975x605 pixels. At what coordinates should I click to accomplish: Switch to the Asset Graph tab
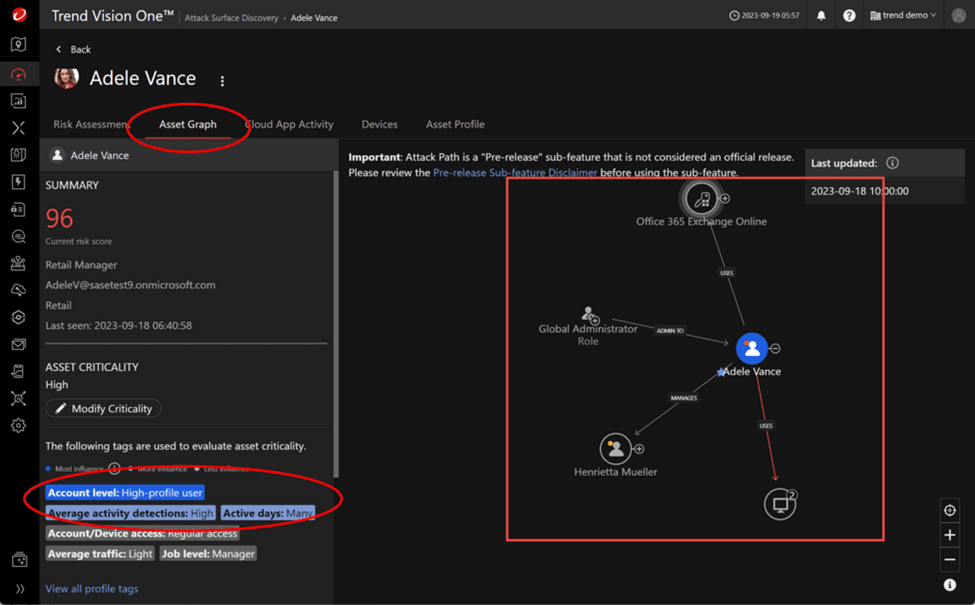click(x=188, y=124)
